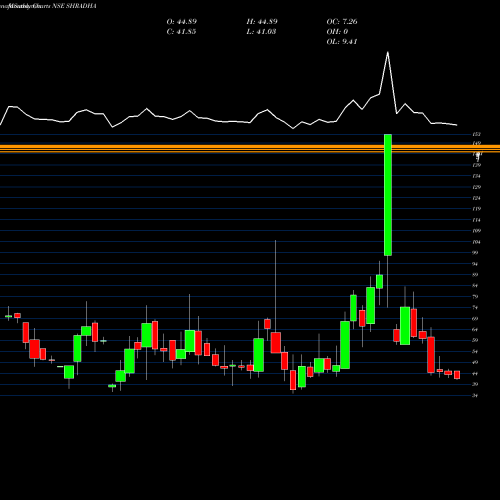Click the 119 price axis label
This screenshot has height=500, width=500.
477,209
